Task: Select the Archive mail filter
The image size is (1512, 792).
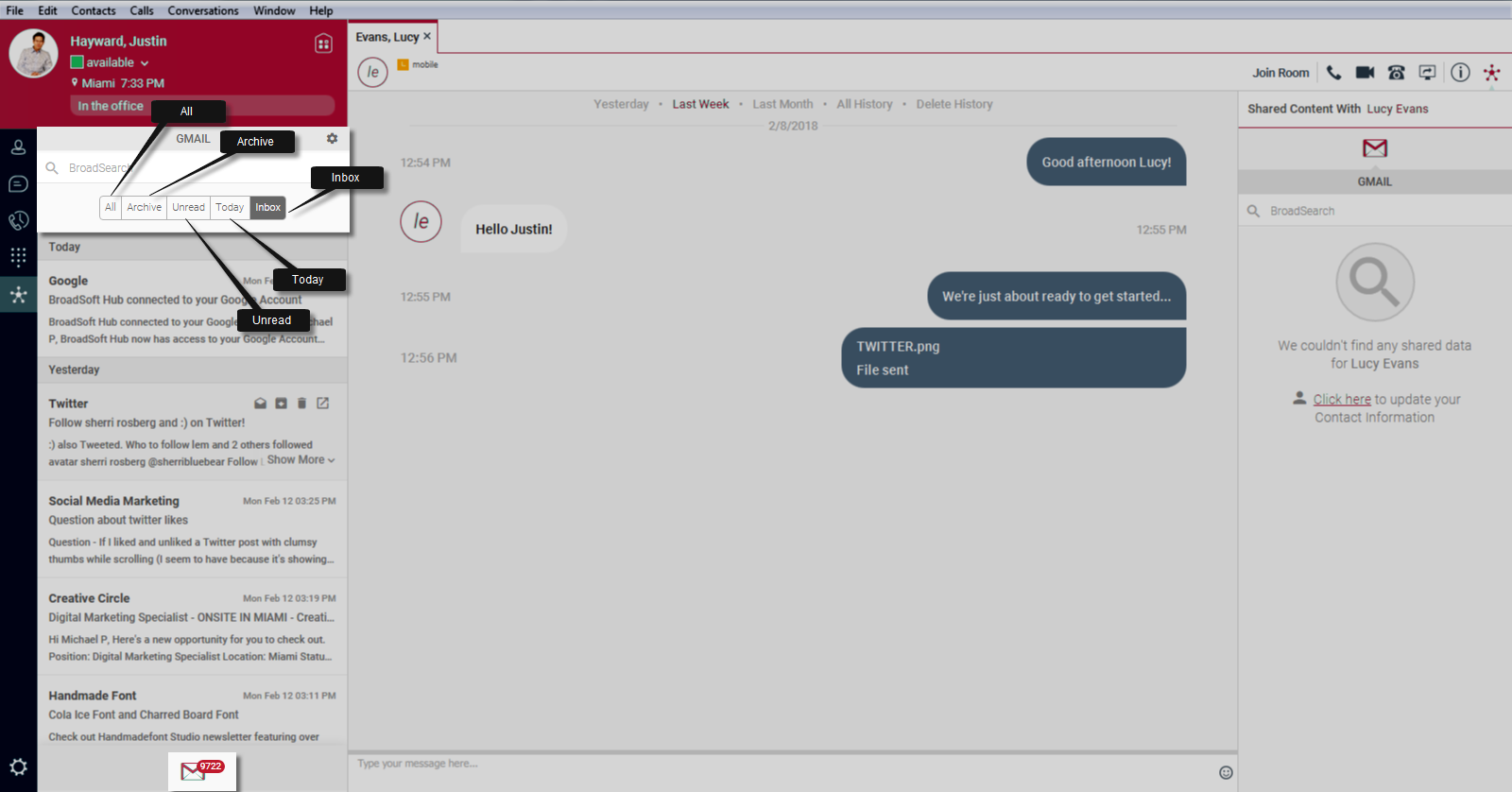Action: coord(144,207)
